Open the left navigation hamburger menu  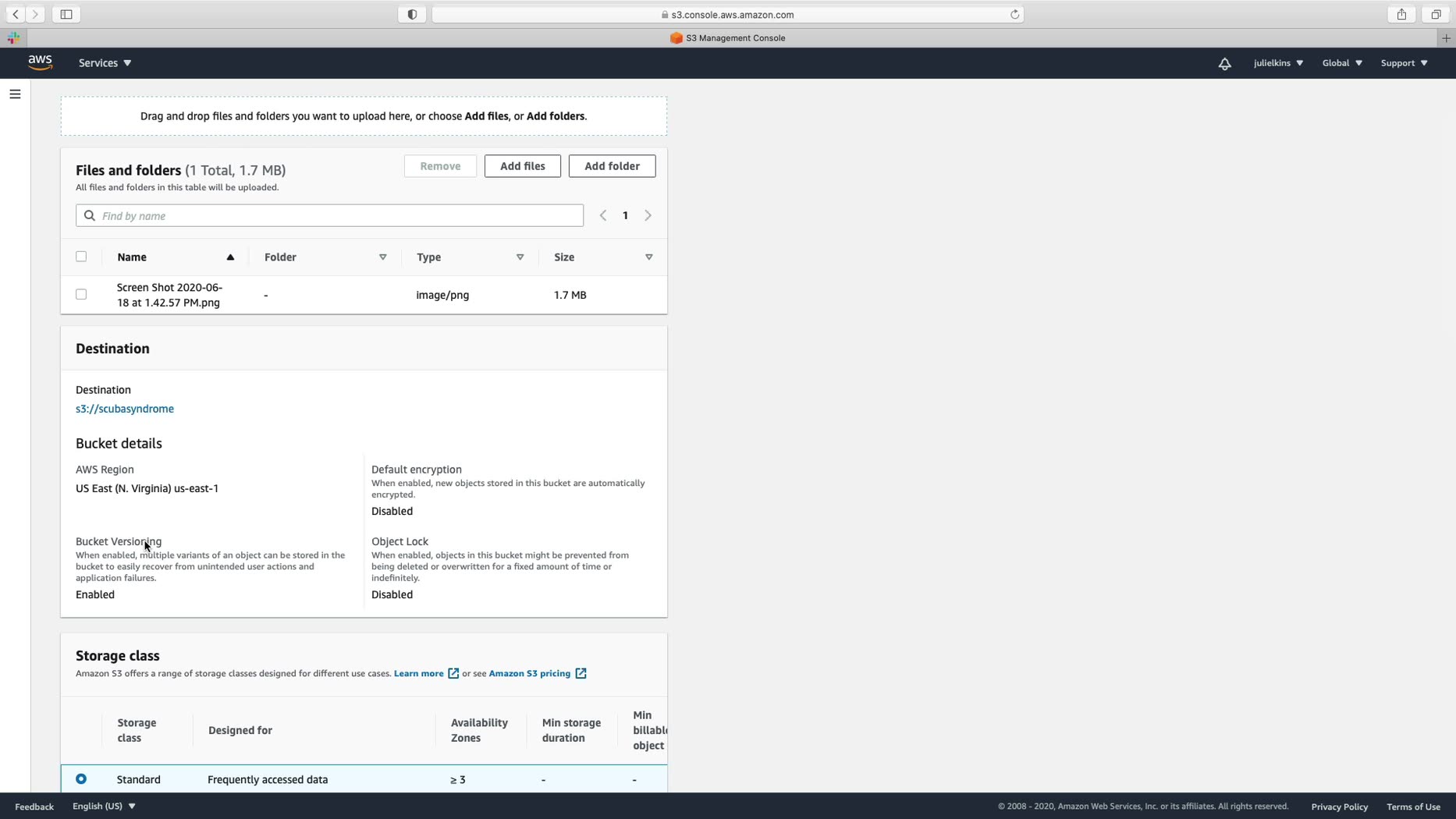click(15, 94)
